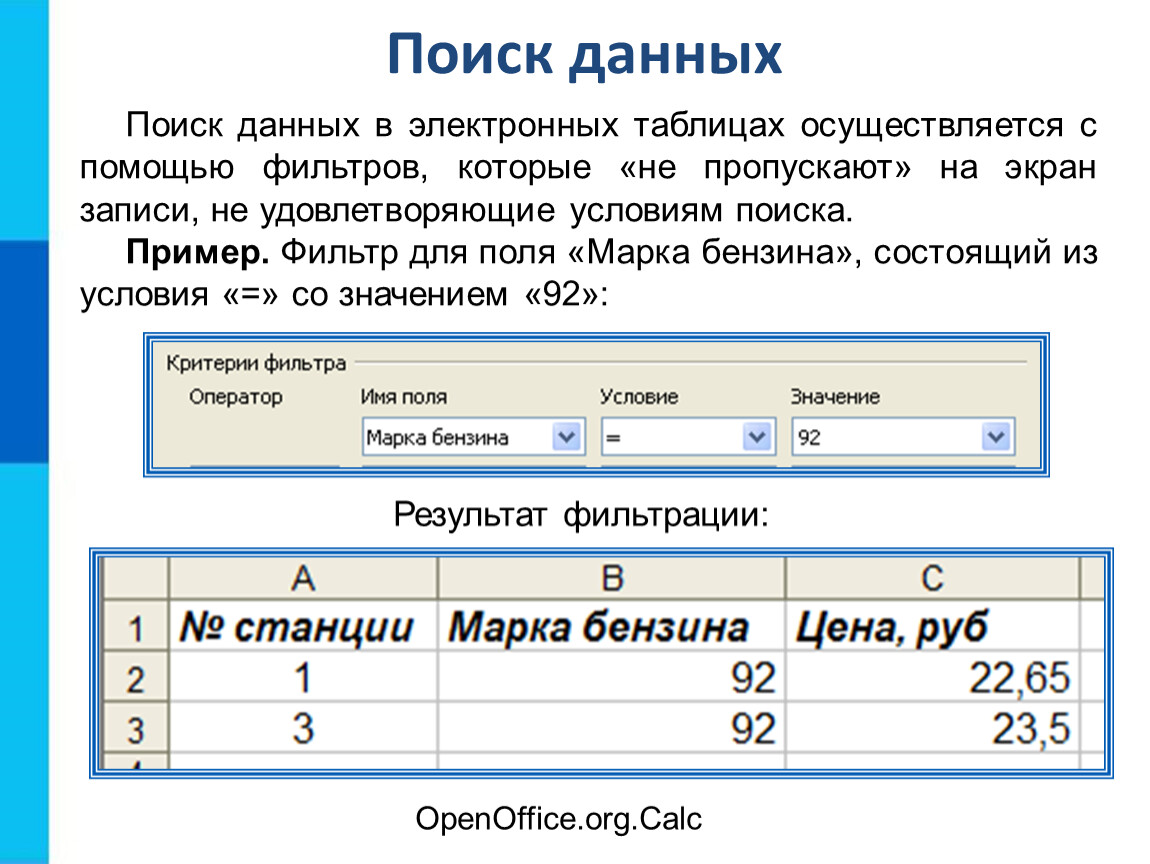
Task: Select row header 3
Action: click(x=136, y=728)
